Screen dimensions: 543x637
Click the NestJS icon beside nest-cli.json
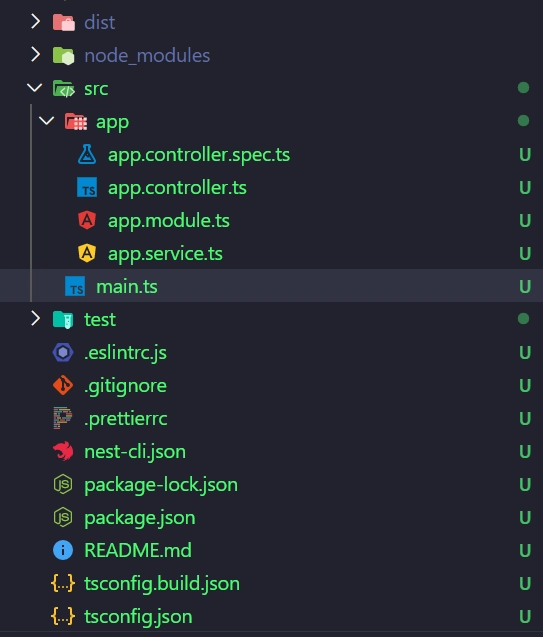(63, 451)
